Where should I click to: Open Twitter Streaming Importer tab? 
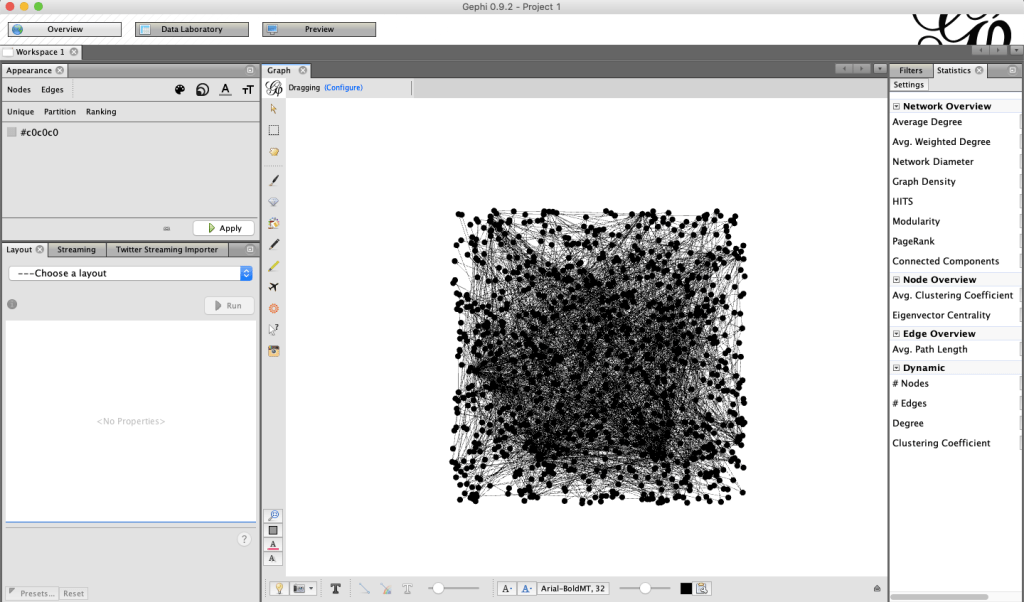tap(167, 249)
